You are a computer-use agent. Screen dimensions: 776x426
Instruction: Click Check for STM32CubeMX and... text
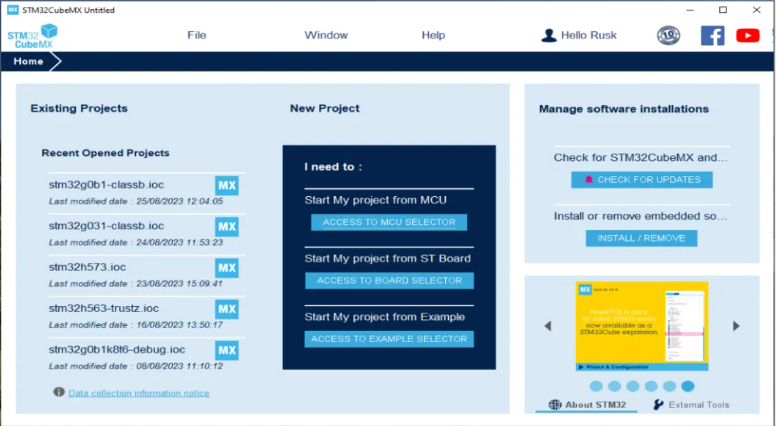tap(641, 157)
